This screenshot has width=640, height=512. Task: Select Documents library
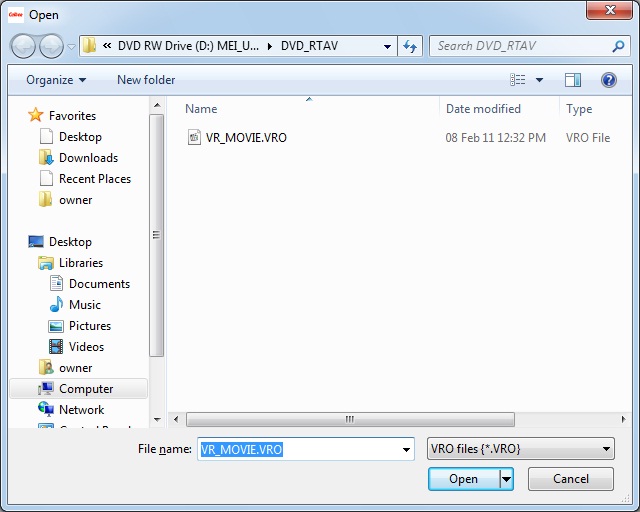[x=99, y=284]
